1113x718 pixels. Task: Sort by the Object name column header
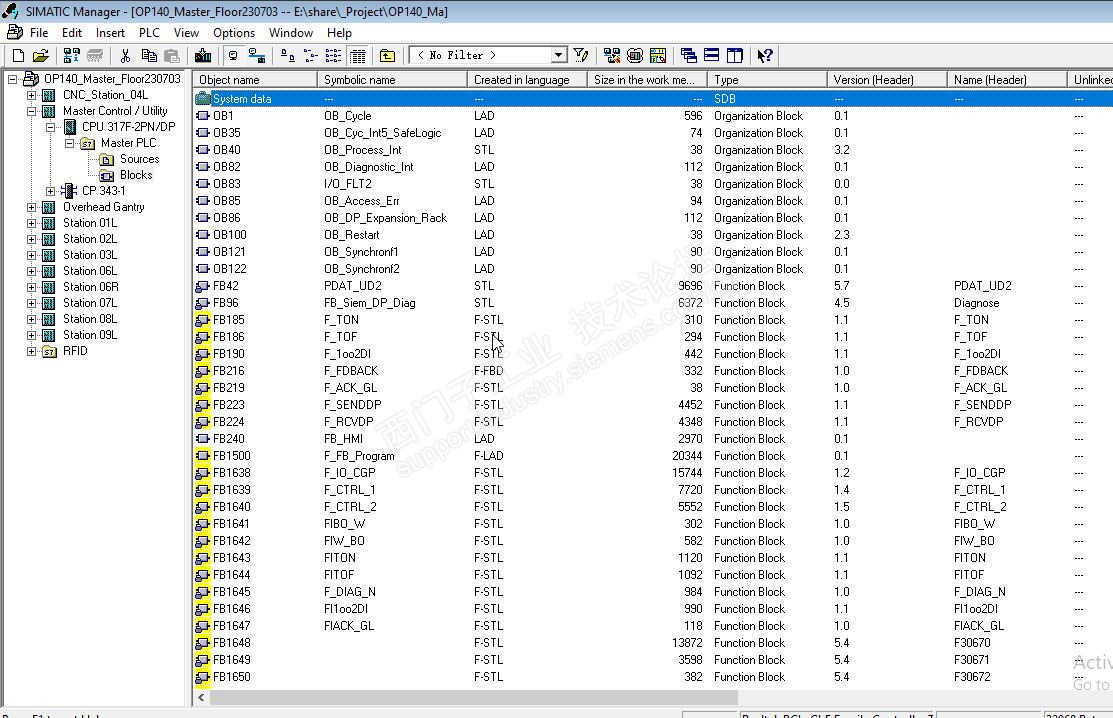tap(255, 79)
